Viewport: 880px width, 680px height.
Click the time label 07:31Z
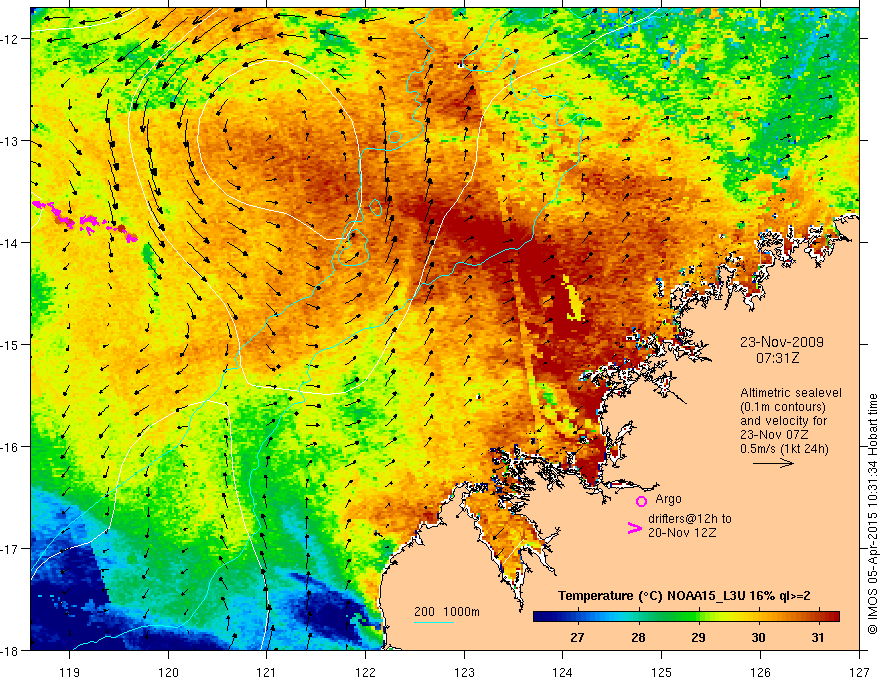tap(777, 358)
